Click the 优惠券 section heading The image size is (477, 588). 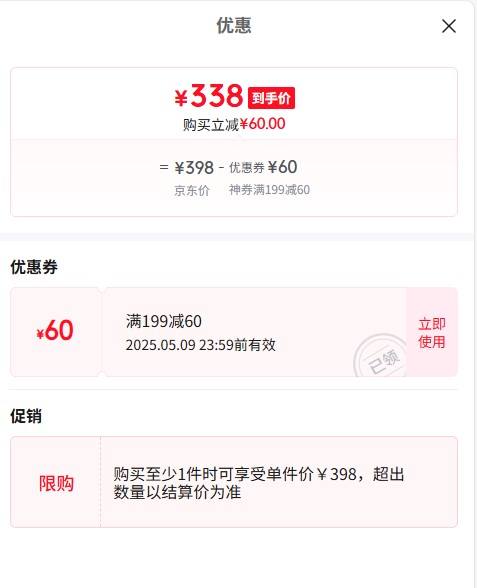[x=34, y=267]
